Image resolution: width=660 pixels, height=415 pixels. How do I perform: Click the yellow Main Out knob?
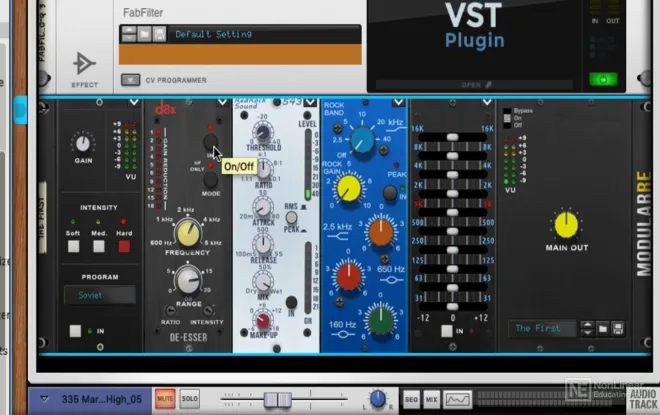pos(567,225)
